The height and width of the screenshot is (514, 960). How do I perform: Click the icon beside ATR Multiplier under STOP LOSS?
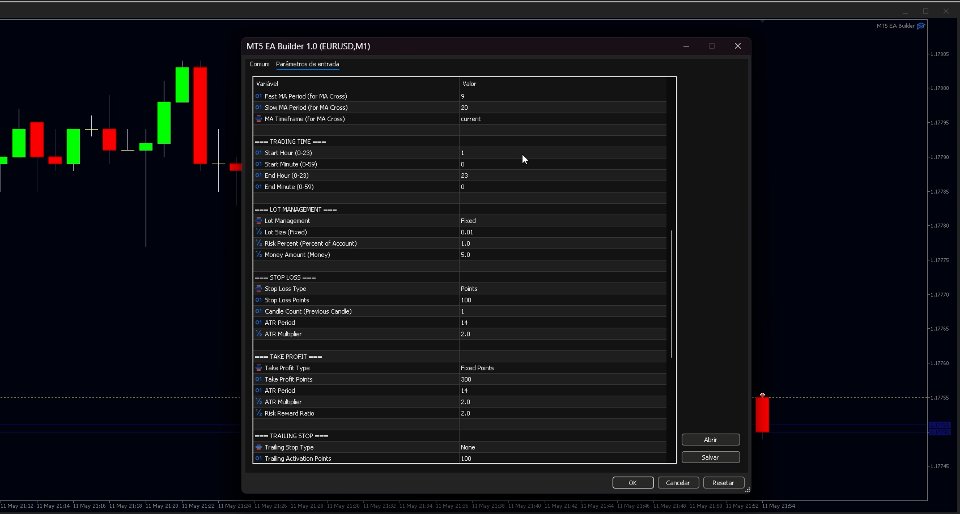[x=258, y=334]
